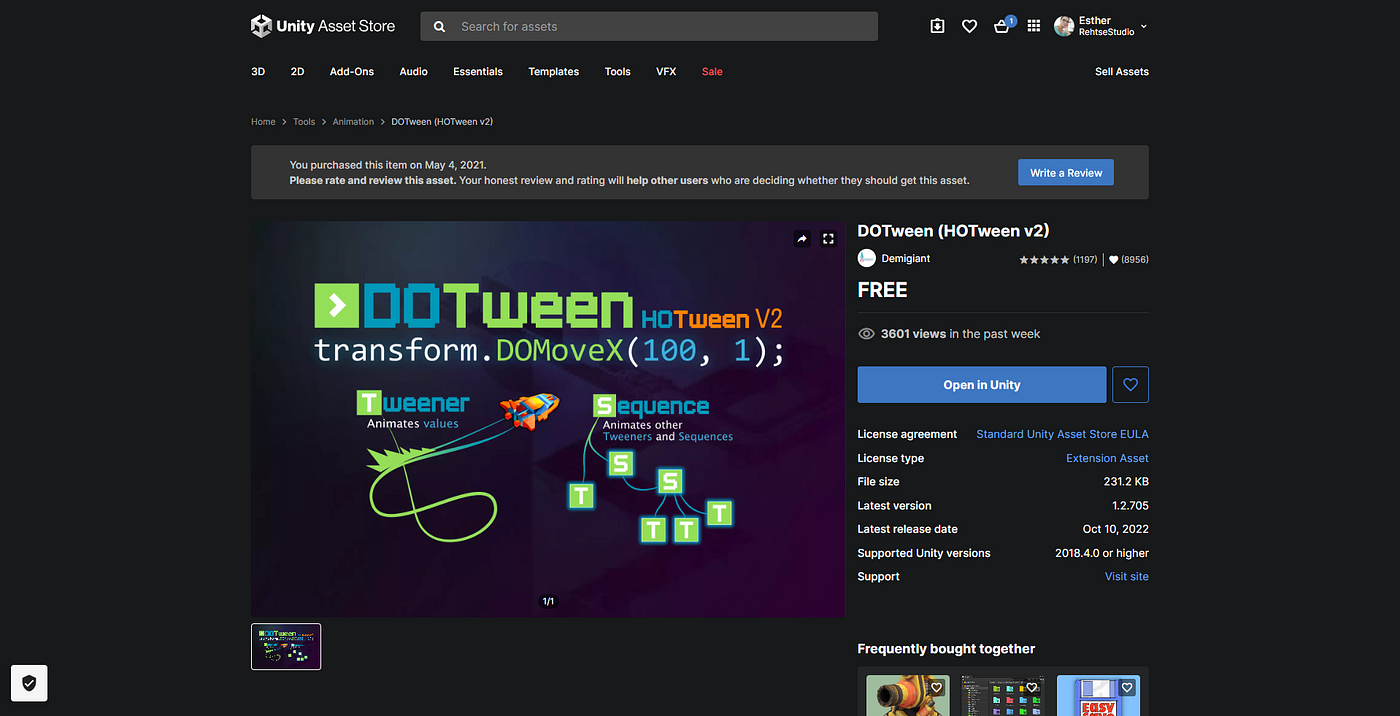Click the Write a Review button
The width and height of the screenshot is (1400, 716).
coord(1065,172)
